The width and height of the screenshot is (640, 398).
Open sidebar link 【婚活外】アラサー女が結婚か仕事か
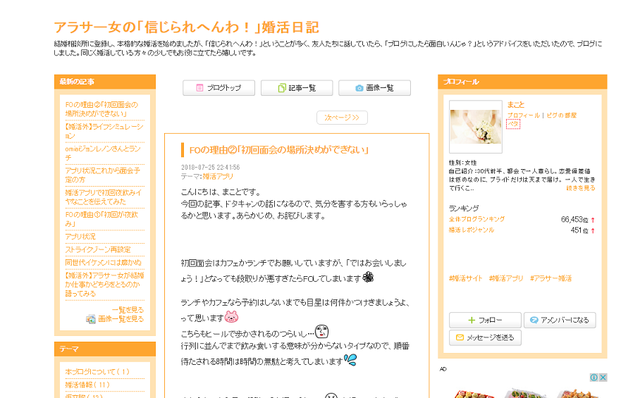click(x=104, y=284)
